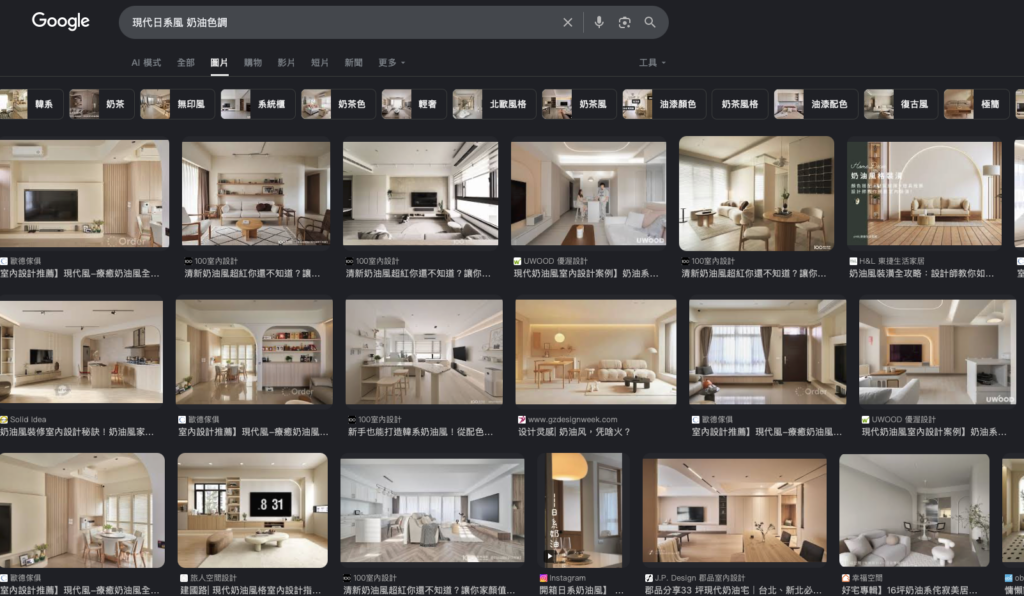Image resolution: width=1024 pixels, height=596 pixels.
Task: Open J.P. Design dining room image
Action: pyautogui.click(x=735, y=510)
